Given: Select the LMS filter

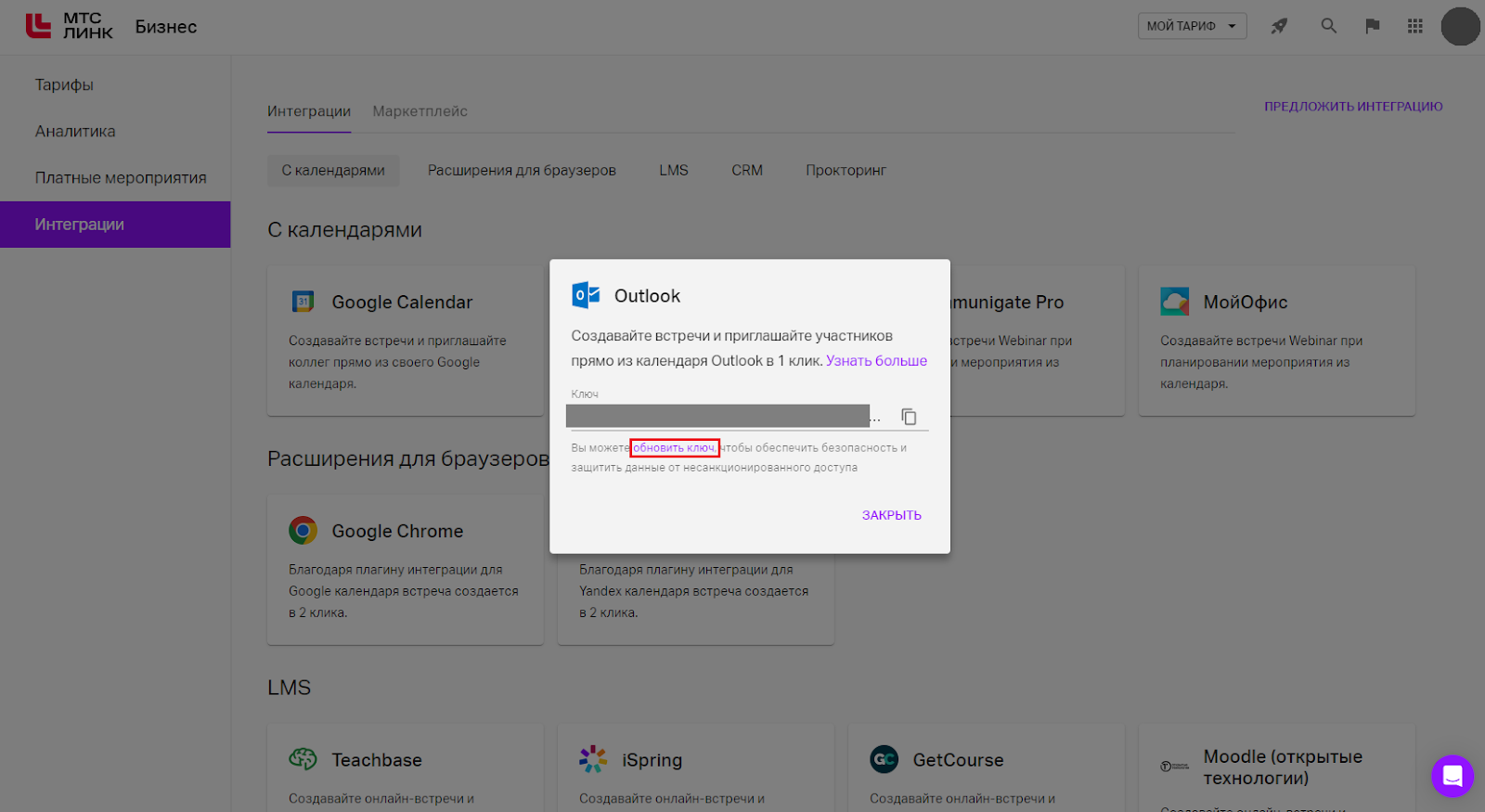Looking at the screenshot, I should pyautogui.click(x=674, y=171).
